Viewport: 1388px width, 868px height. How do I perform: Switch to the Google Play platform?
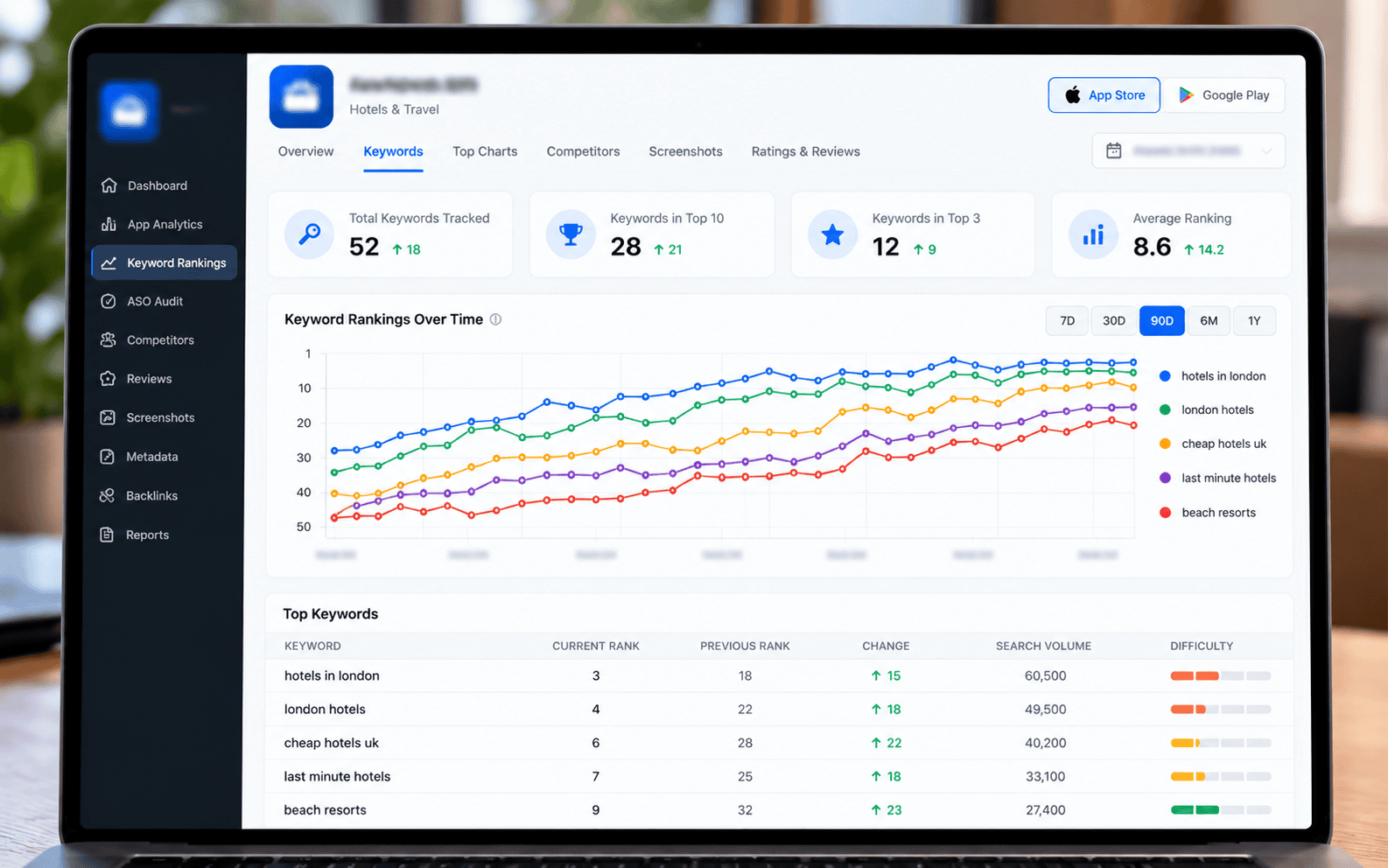point(1224,95)
